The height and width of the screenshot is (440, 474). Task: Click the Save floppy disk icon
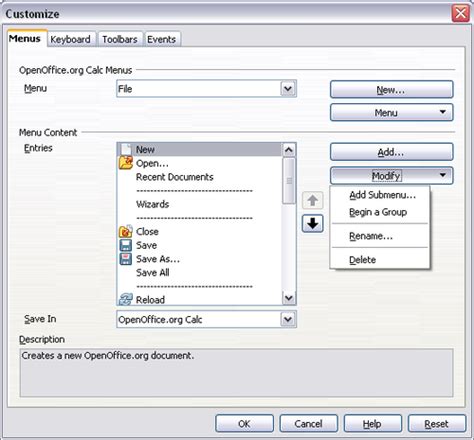[126, 245]
